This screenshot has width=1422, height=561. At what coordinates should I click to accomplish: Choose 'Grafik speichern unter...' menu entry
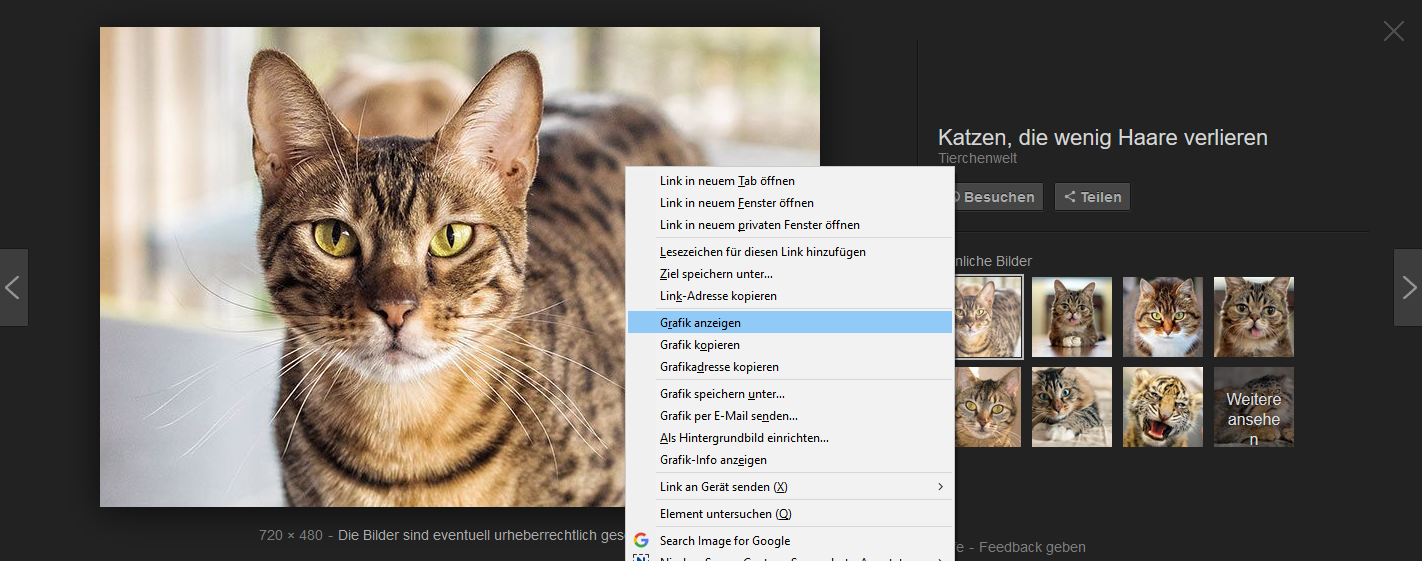tap(722, 394)
